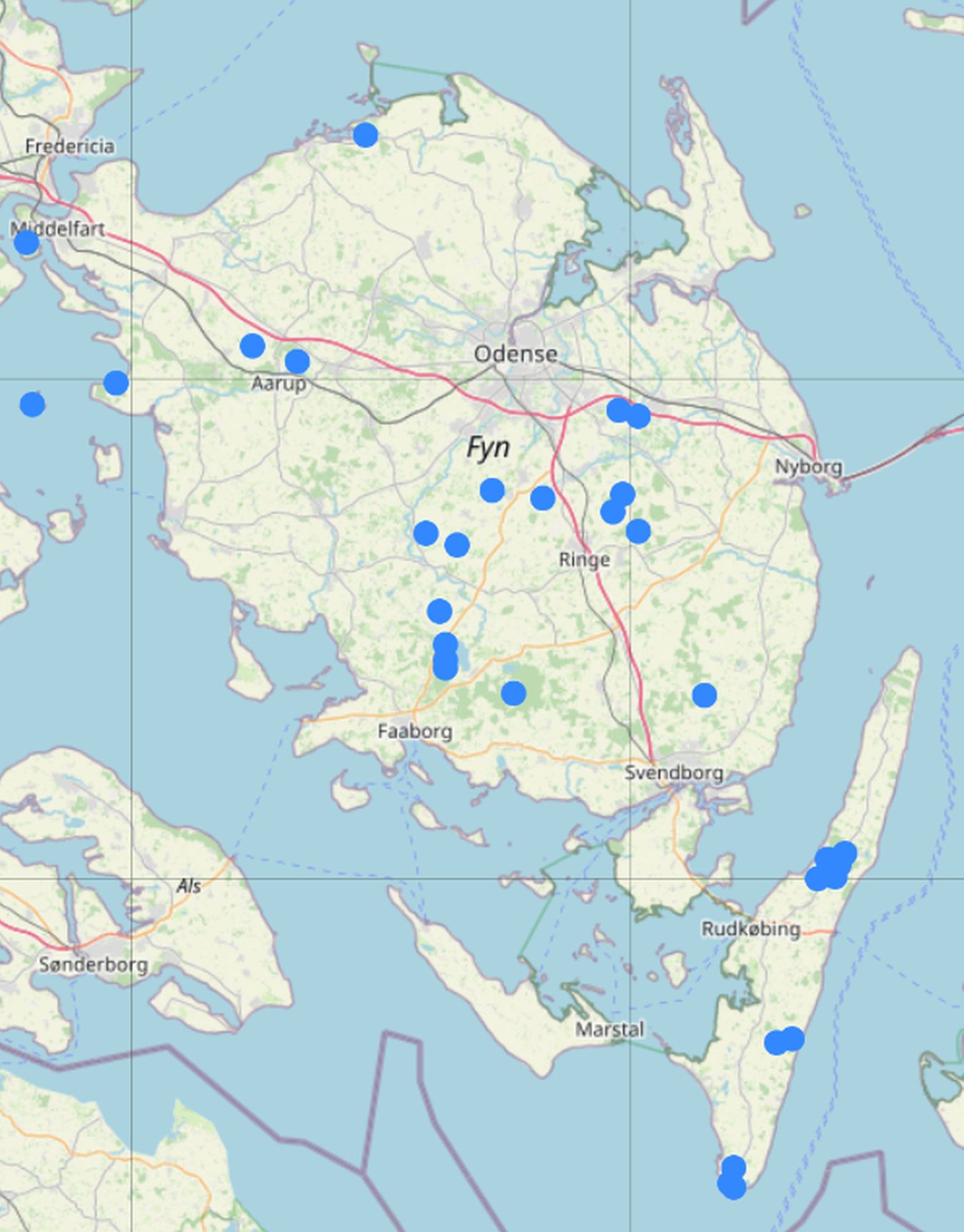Select the marker directly below the Fyn label
Viewport: 964px width, 1232px height.
(x=492, y=490)
